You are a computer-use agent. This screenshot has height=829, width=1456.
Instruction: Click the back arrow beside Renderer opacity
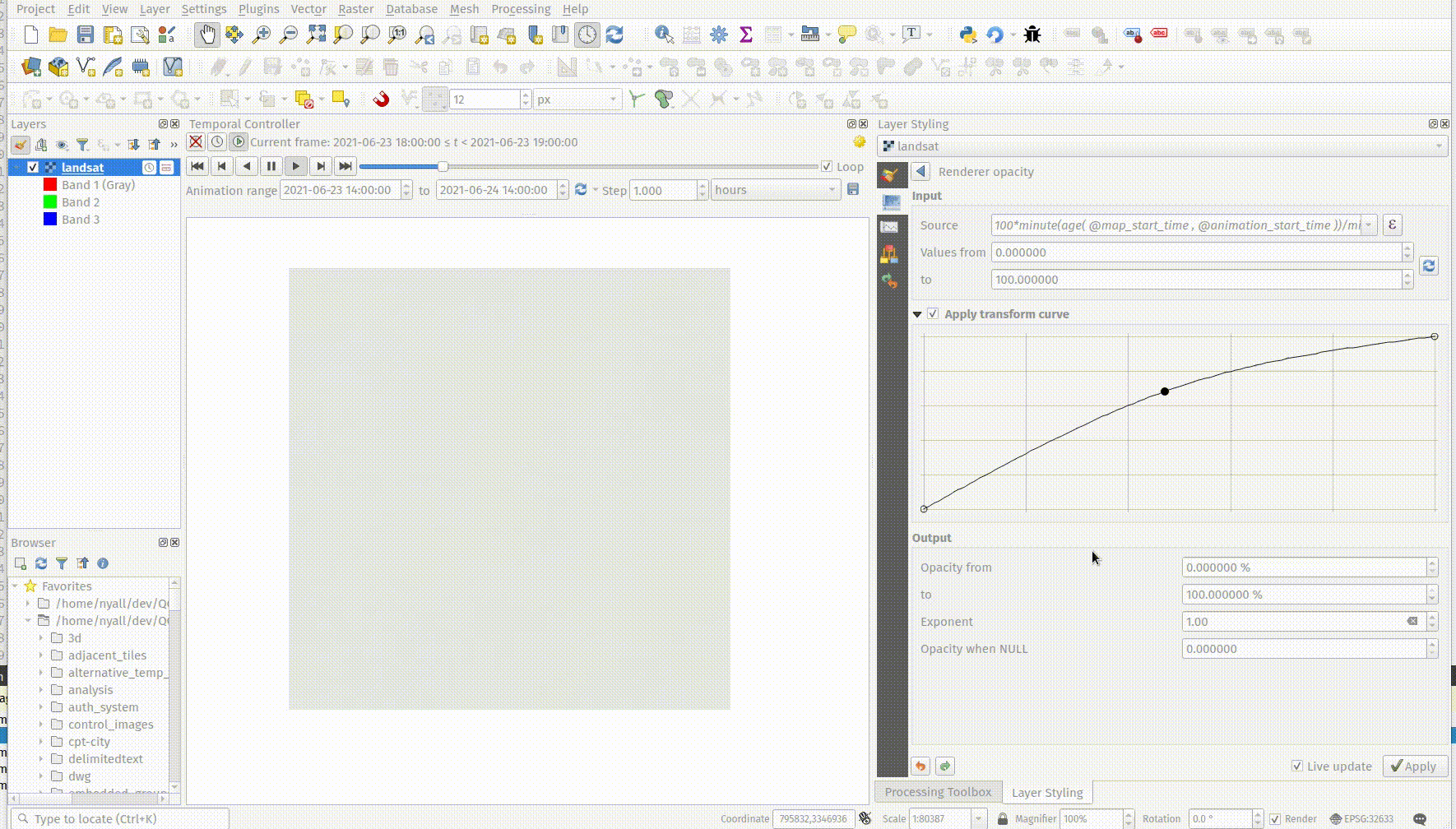920,172
